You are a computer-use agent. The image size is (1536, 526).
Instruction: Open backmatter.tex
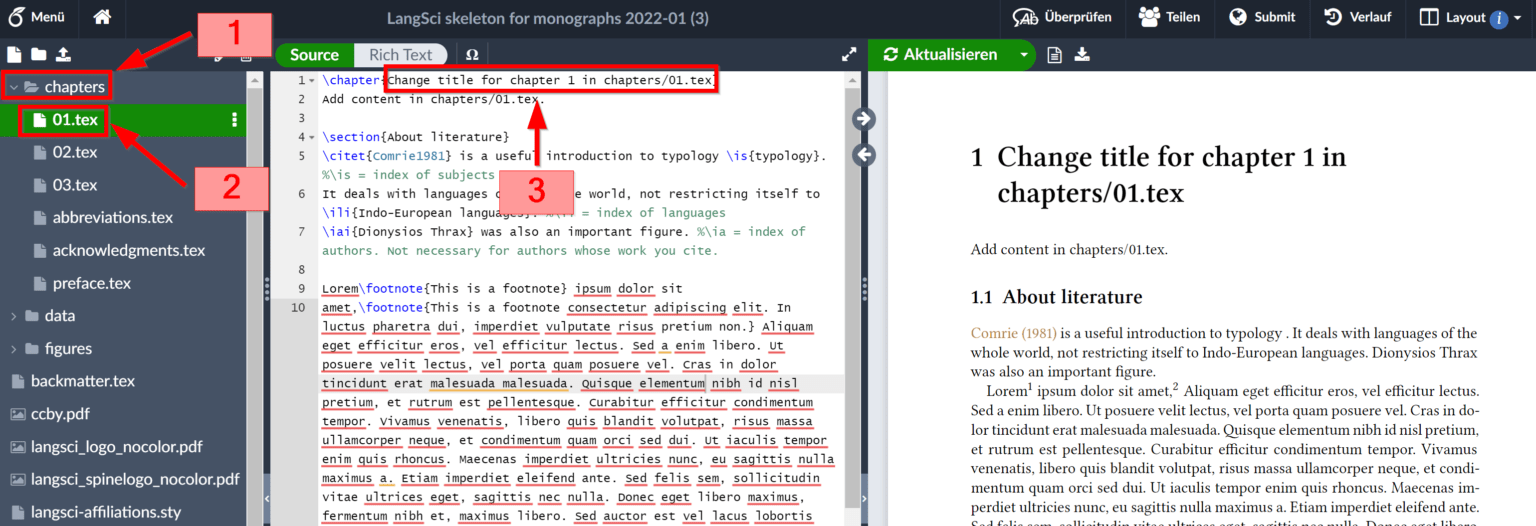click(x=83, y=381)
